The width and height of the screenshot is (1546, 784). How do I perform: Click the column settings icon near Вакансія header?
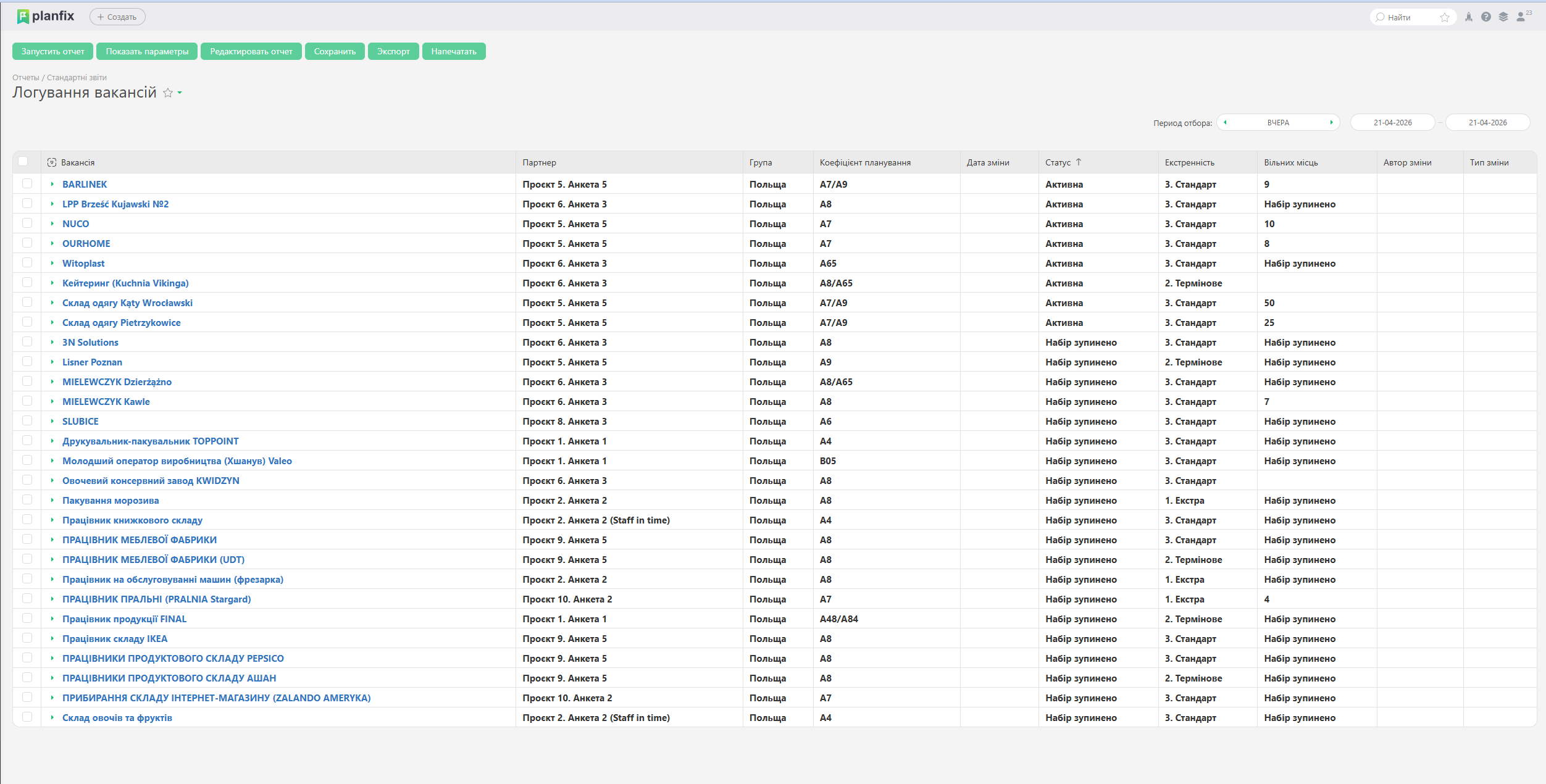point(52,162)
